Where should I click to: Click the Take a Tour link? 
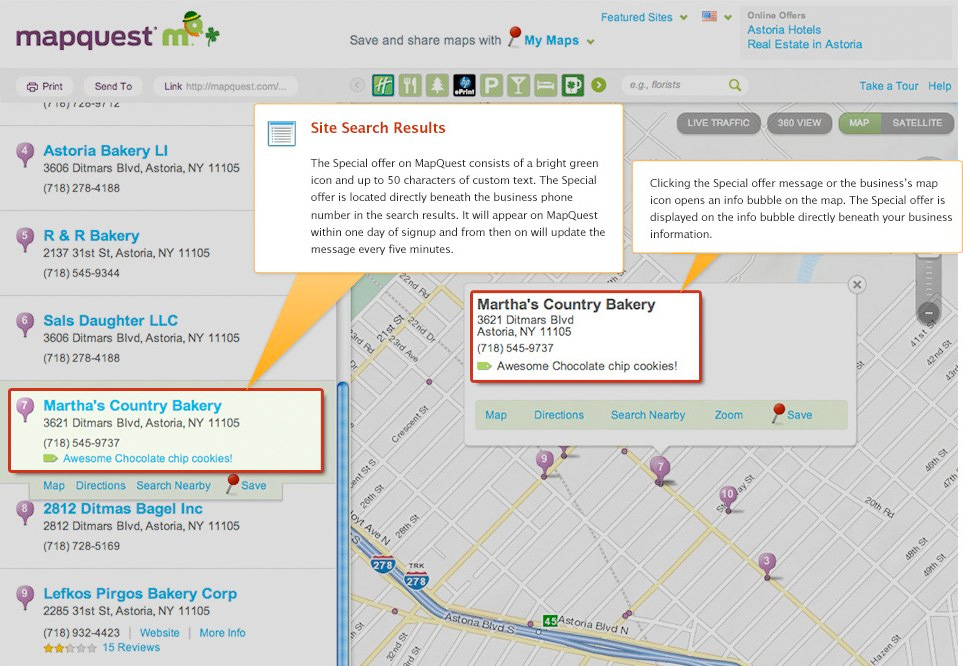(888, 86)
